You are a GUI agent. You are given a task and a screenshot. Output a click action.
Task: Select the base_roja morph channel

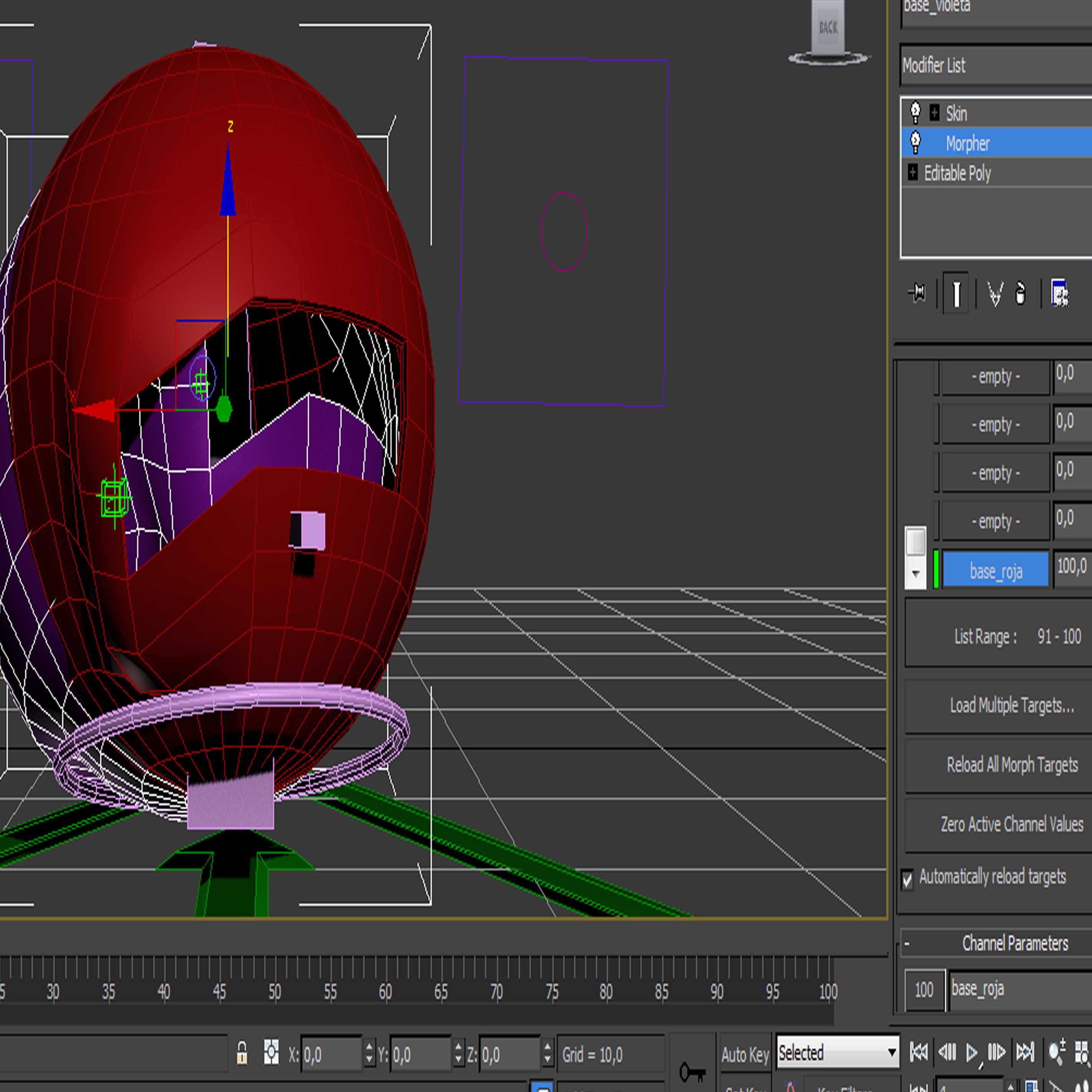coord(996,571)
